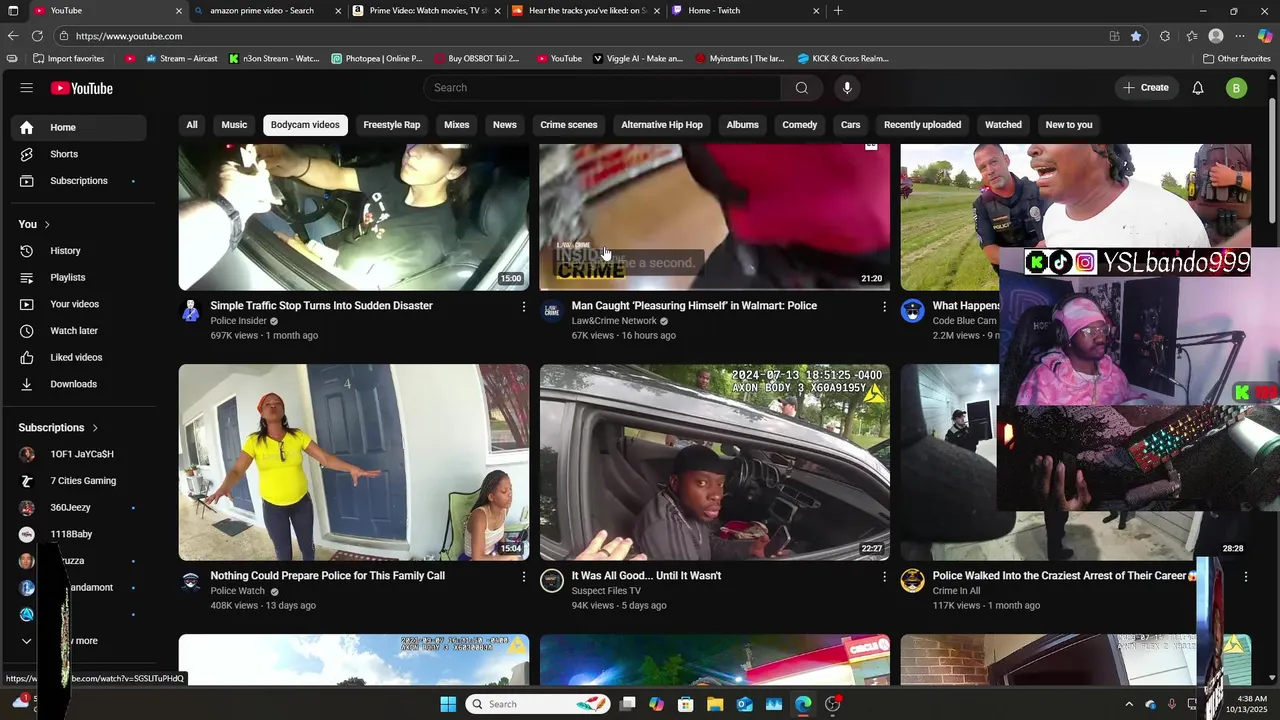Image resolution: width=1280 pixels, height=720 pixels.
Task: Select the All filter chip
Action: (192, 125)
